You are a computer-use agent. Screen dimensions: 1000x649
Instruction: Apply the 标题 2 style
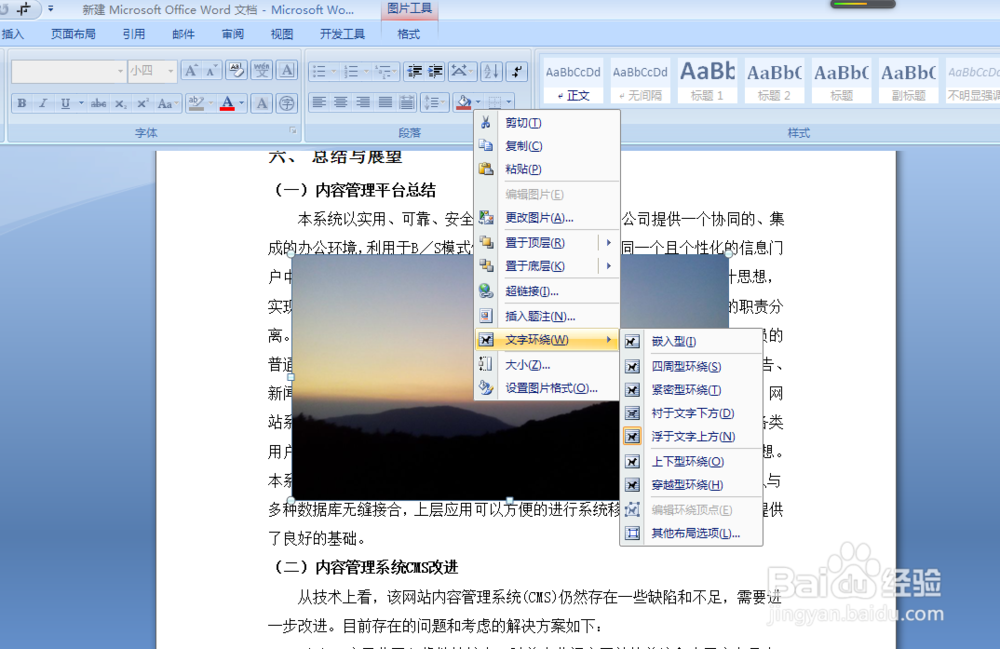click(774, 80)
